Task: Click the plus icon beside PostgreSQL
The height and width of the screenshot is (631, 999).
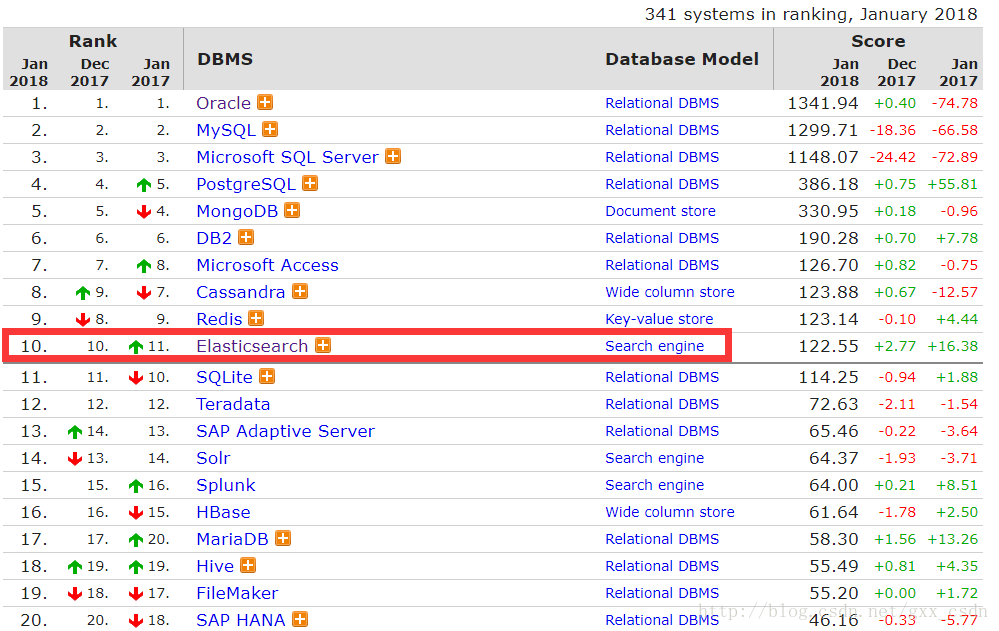Action: [310, 183]
